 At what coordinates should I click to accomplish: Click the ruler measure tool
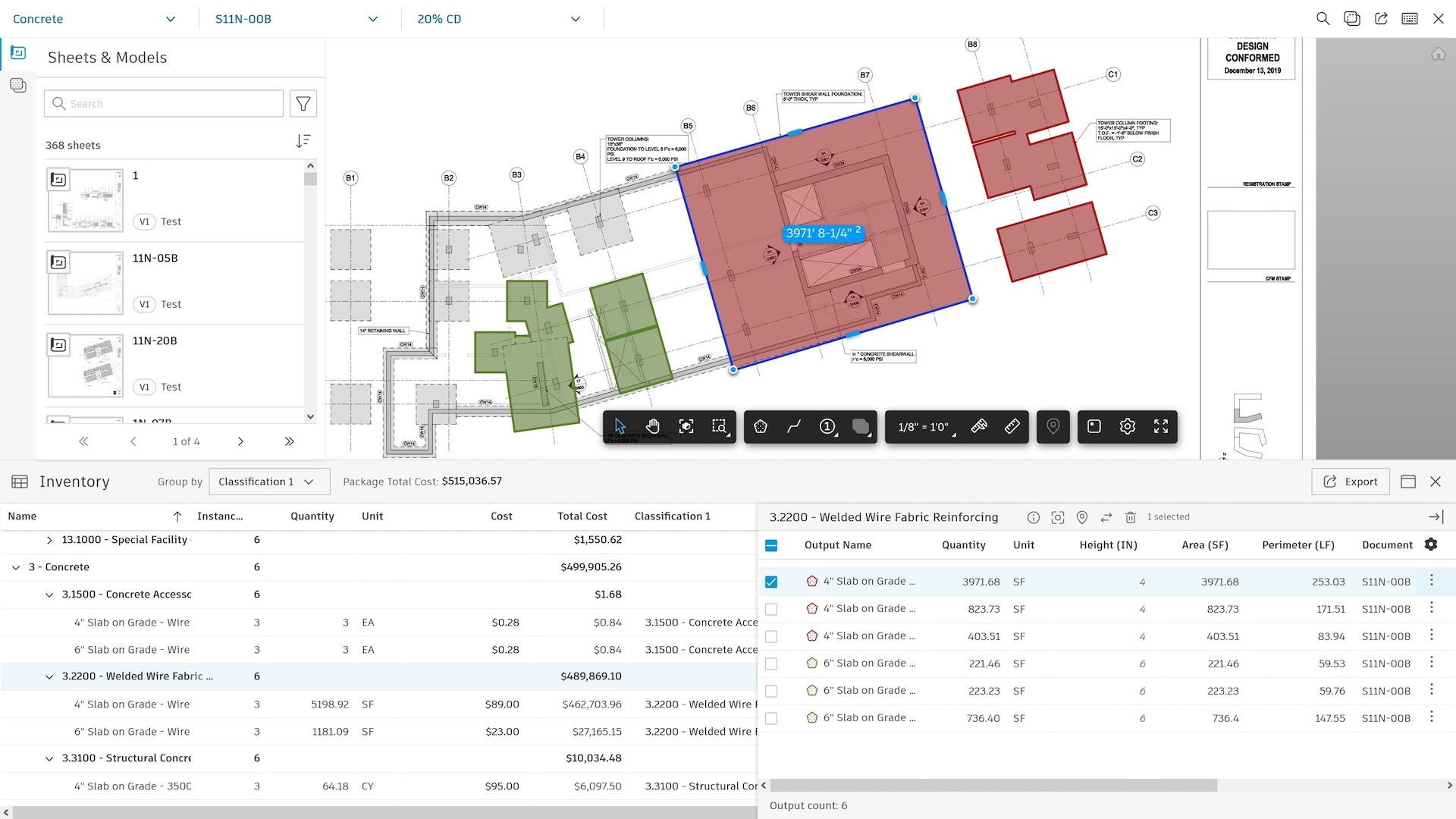(x=1012, y=426)
